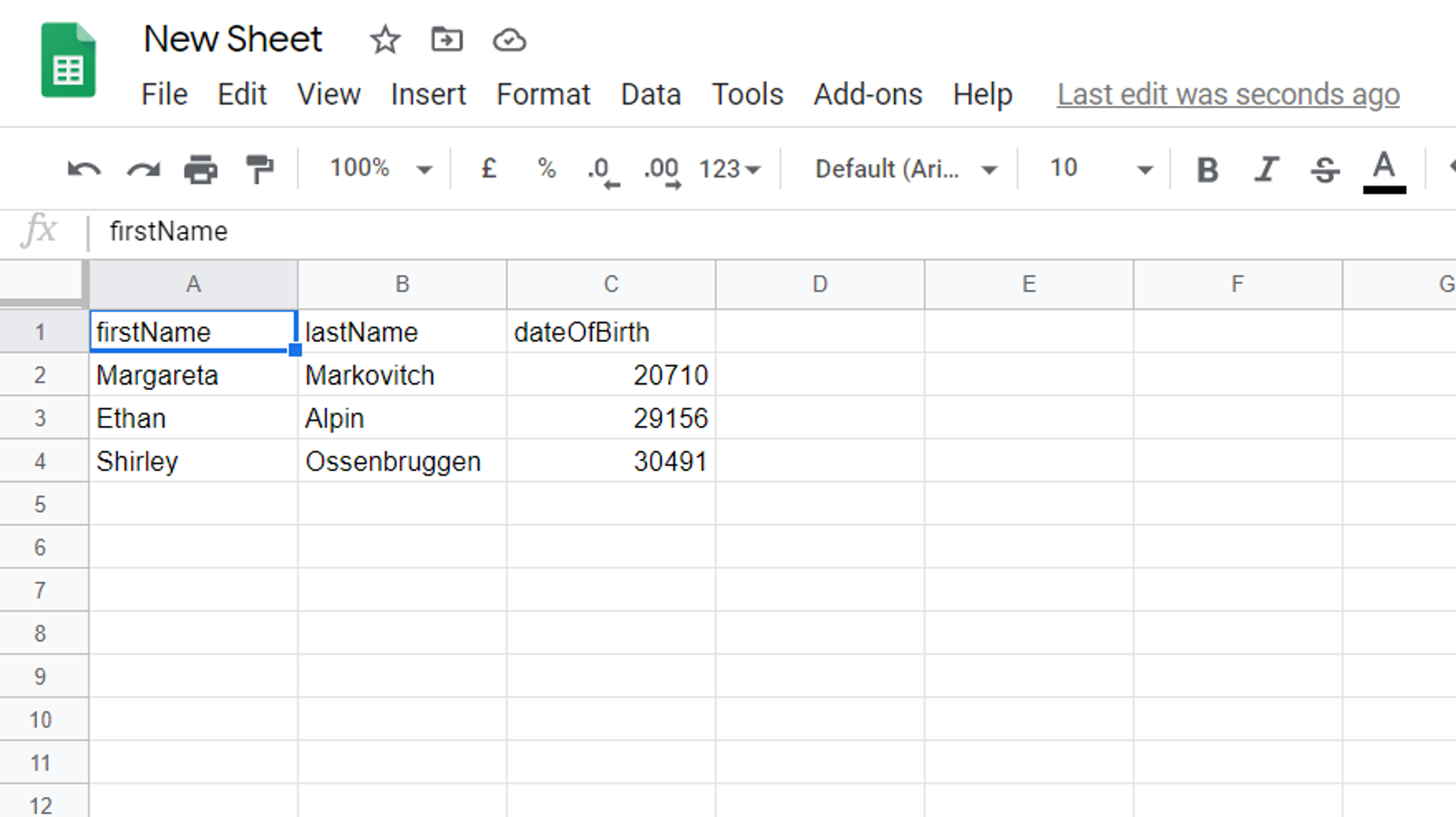Toggle bold formatting

click(x=1207, y=169)
